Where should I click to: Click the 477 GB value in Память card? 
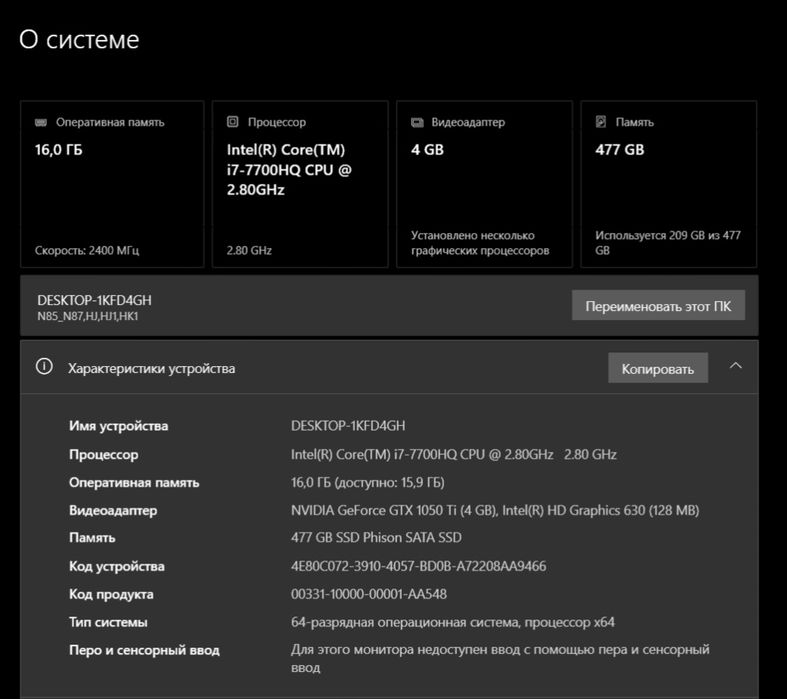point(619,150)
